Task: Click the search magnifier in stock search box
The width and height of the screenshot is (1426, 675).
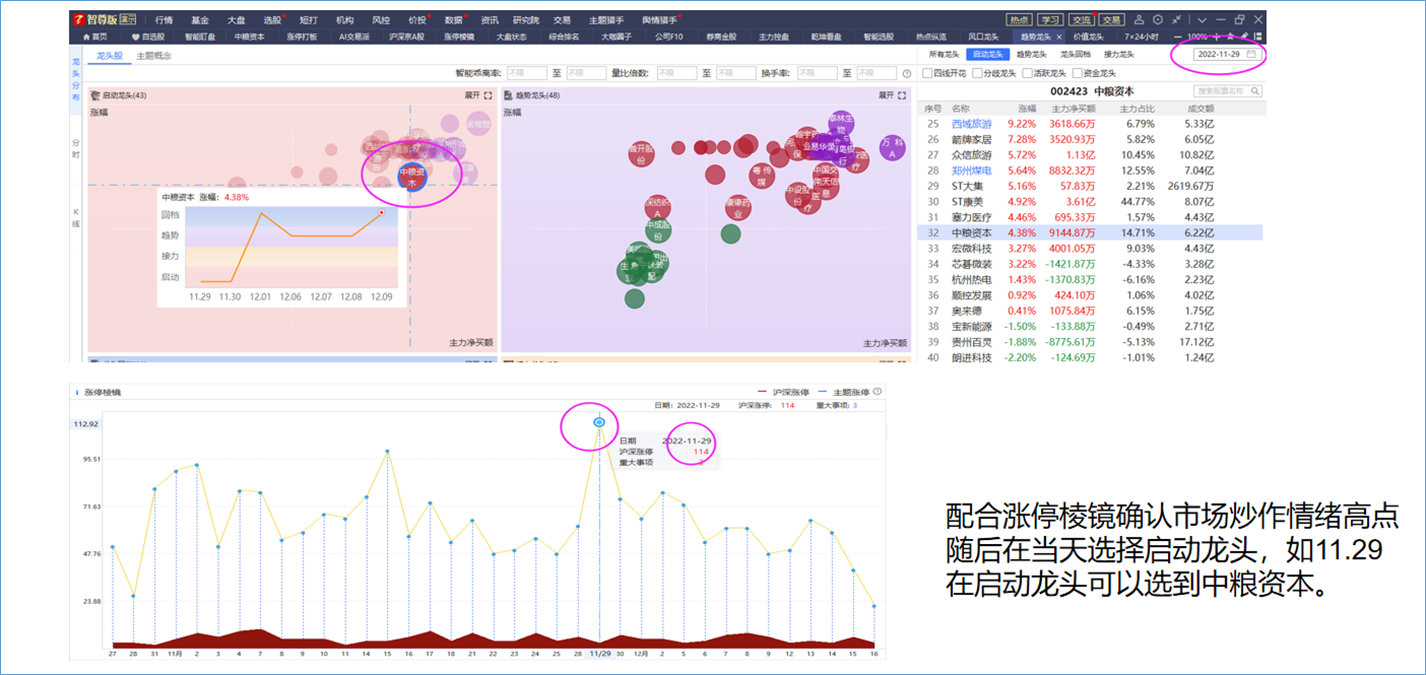Action: click(1255, 91)
